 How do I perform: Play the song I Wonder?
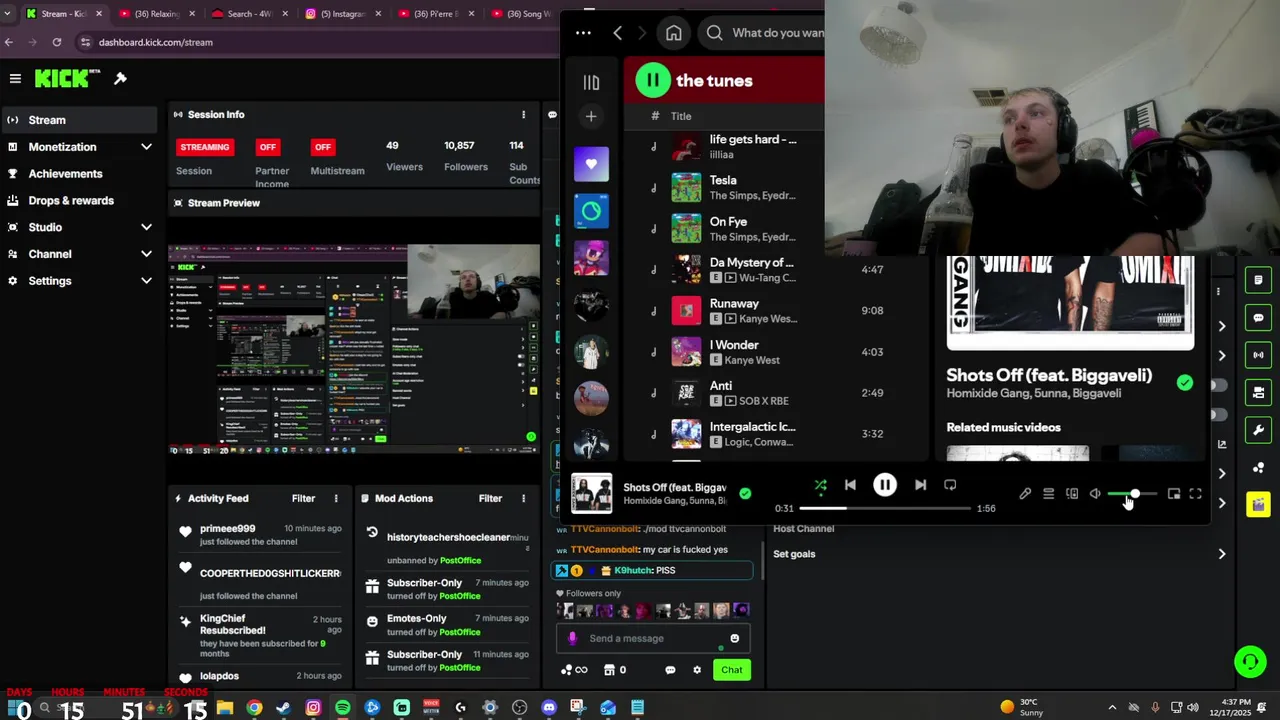(x=734, y=345)
